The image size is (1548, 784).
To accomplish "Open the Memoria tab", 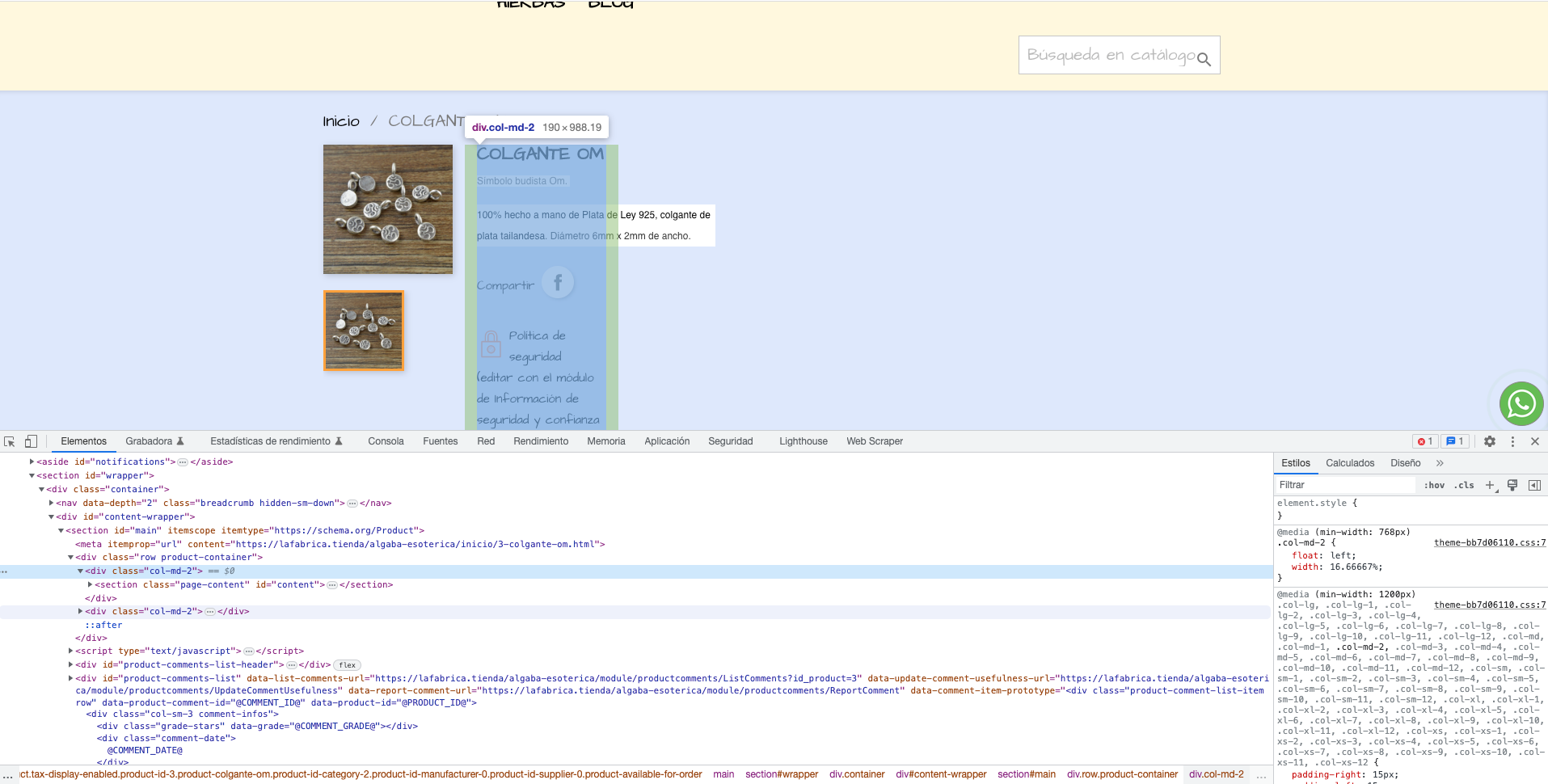I will [x=606, y=441].
